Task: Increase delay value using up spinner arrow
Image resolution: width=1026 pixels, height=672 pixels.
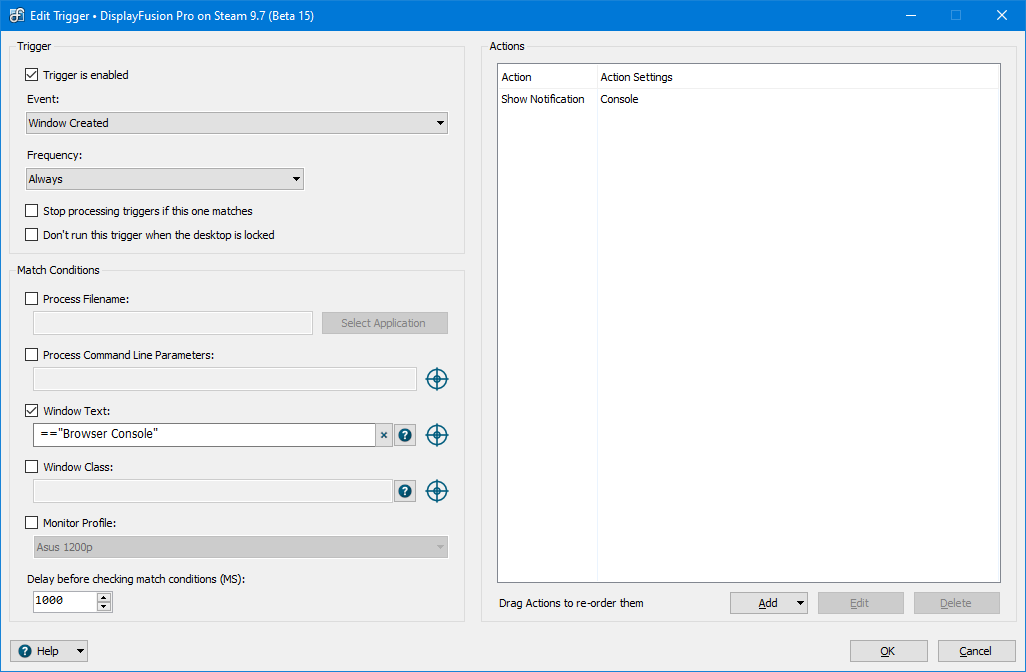Action: click(x=104, y=596)
